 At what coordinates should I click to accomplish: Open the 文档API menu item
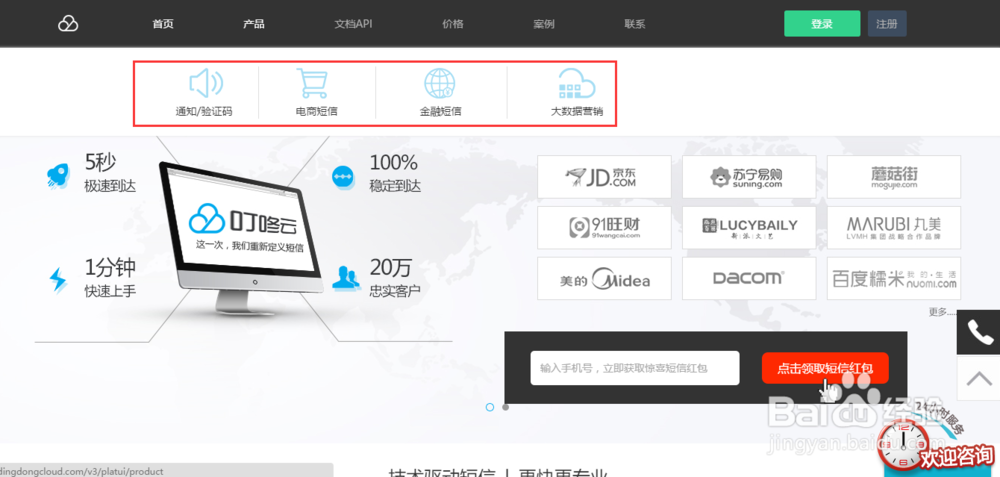coord(353,24)
